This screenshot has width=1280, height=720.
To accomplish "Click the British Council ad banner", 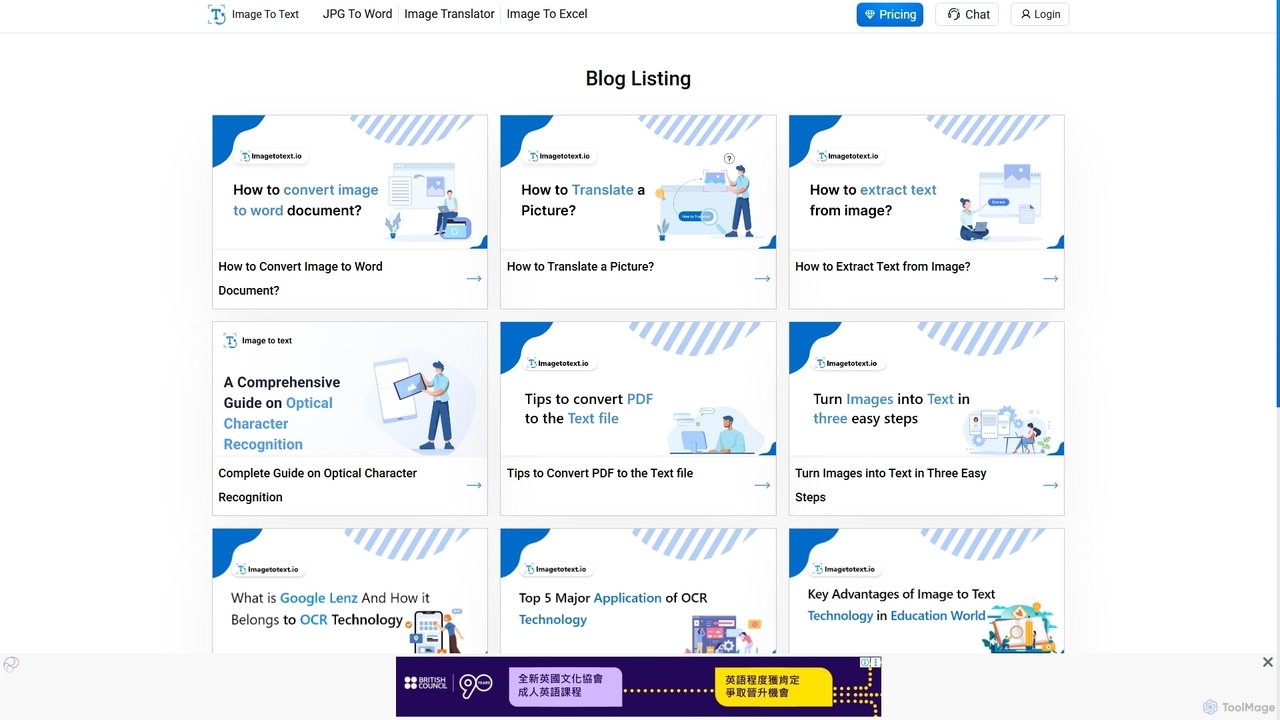I will (638, 686).
